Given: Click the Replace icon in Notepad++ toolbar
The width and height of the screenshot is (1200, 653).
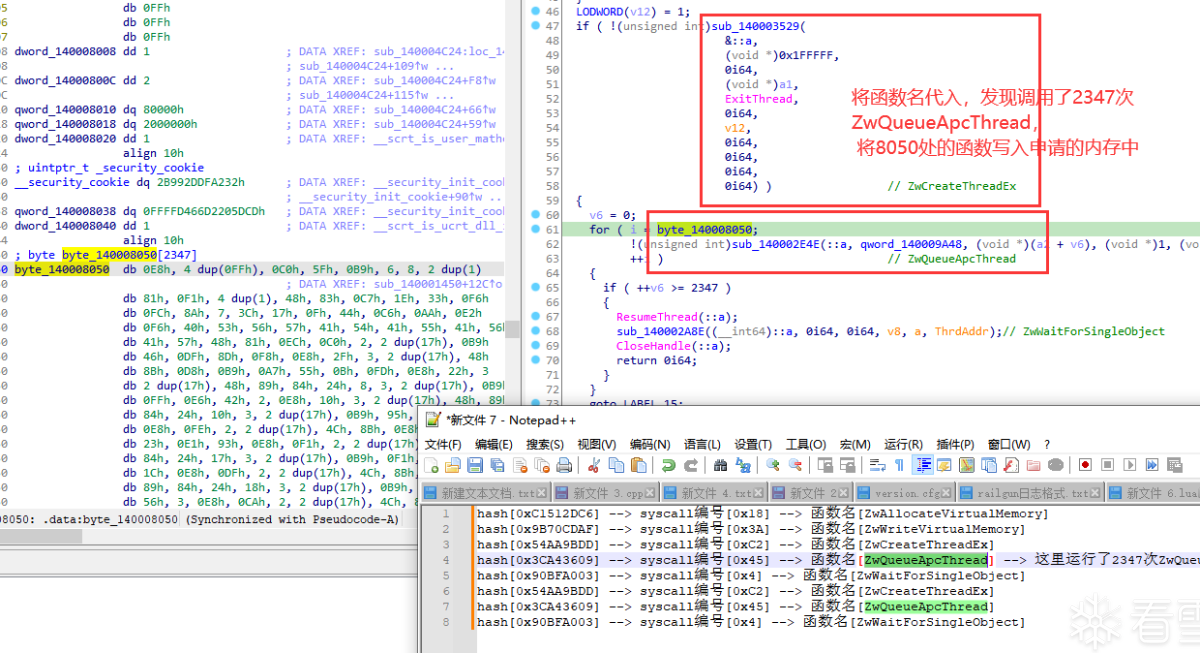Looking at the screenshot, I should coord(742,464).
